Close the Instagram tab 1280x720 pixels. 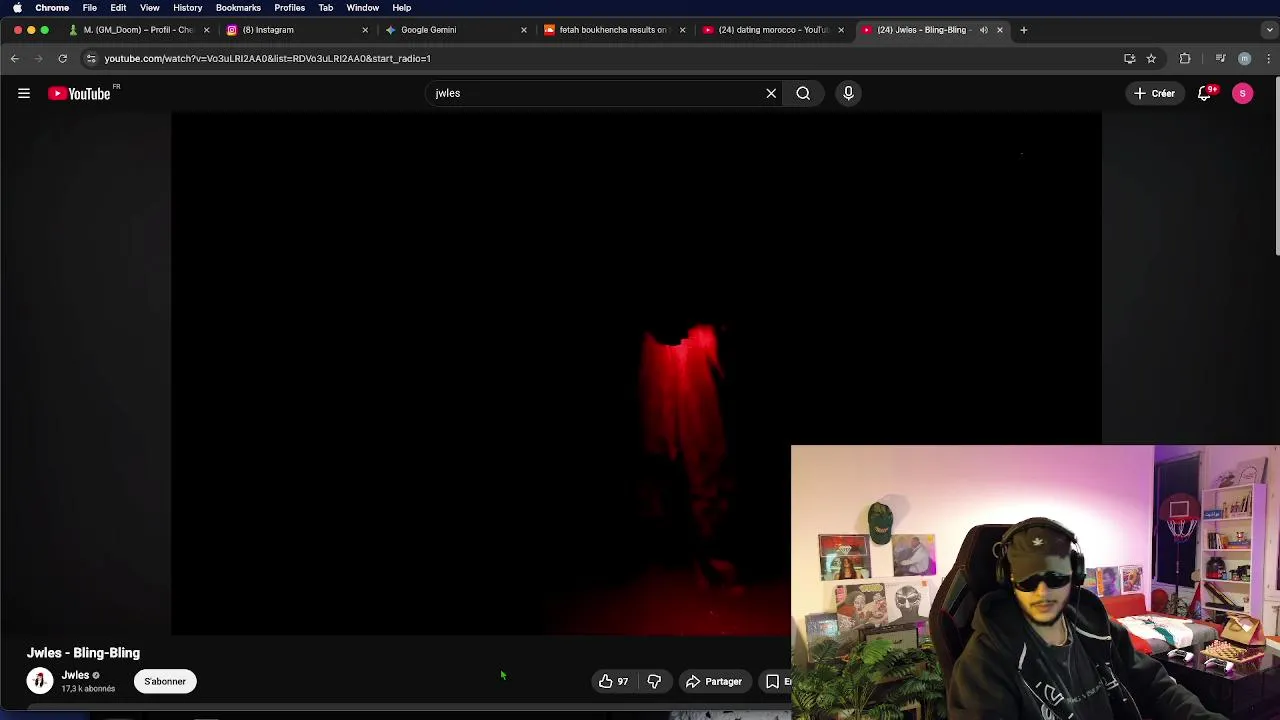coord(365,30)
